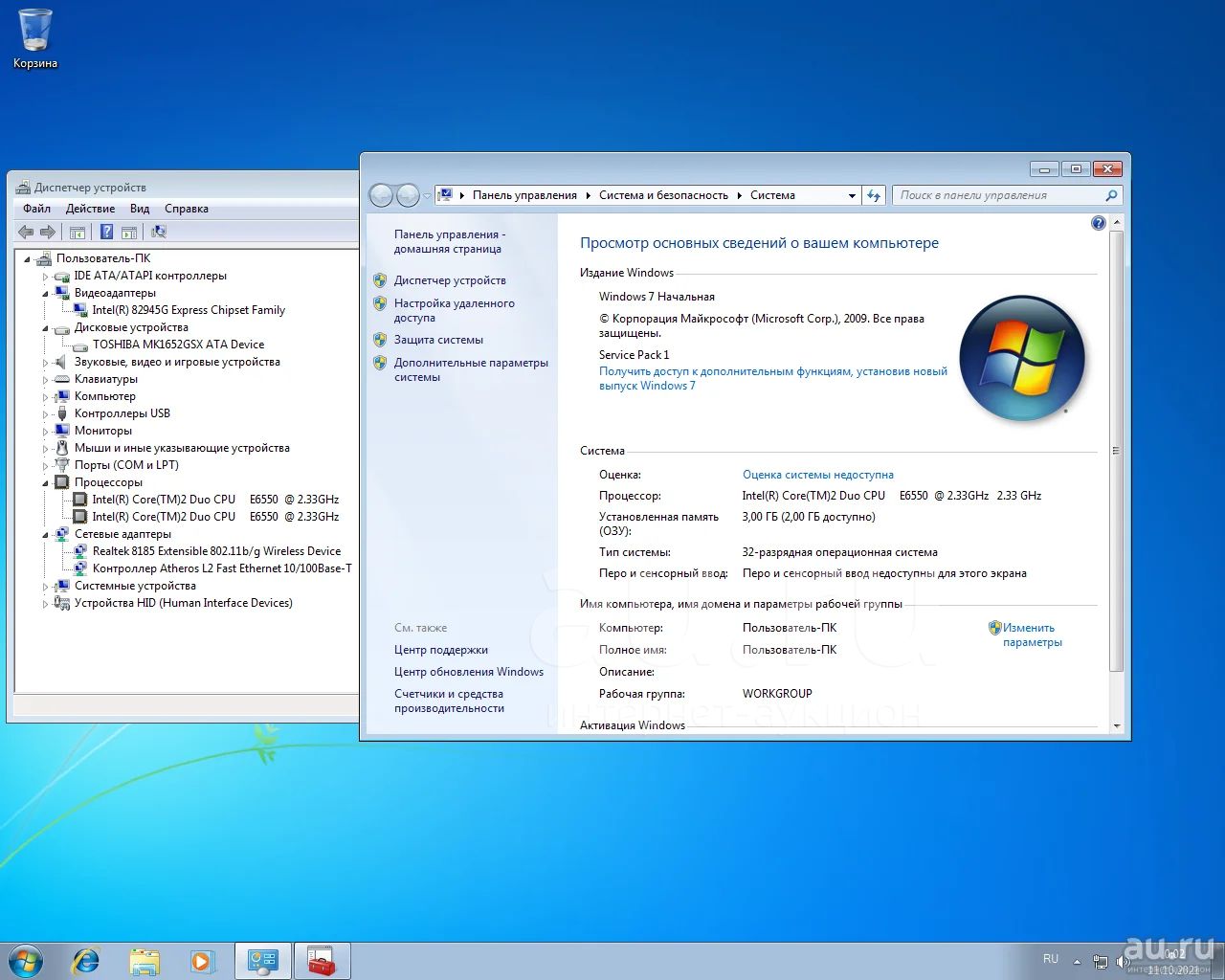Click the TOSHIBA MK1652GSX disk drive icon

click(81, 345)
